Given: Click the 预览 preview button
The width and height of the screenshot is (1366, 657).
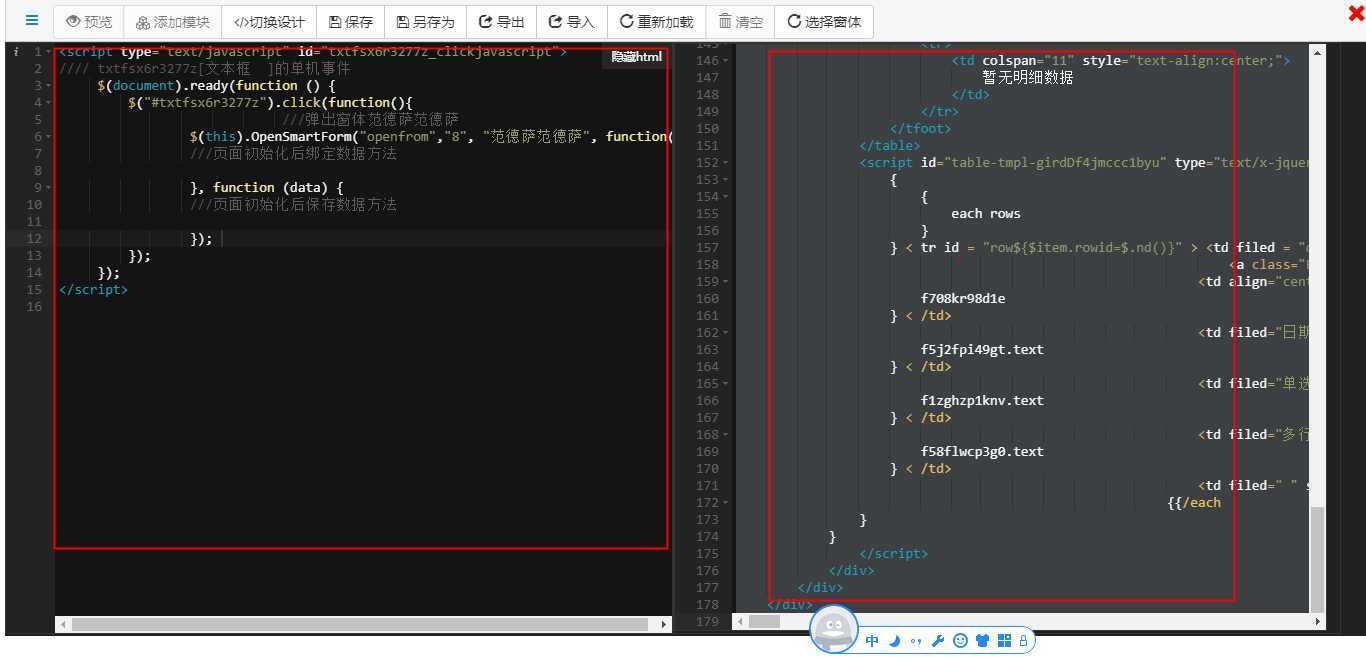Looking at the screenshot, I should pyautogui.click(x=90, y=21).
